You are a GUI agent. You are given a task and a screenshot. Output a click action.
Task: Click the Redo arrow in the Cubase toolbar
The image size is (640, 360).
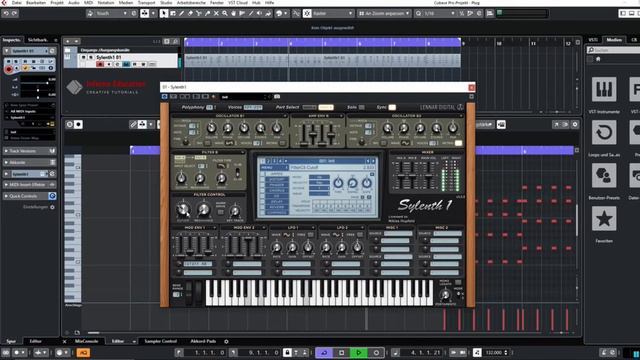click(x=14, y=13)
